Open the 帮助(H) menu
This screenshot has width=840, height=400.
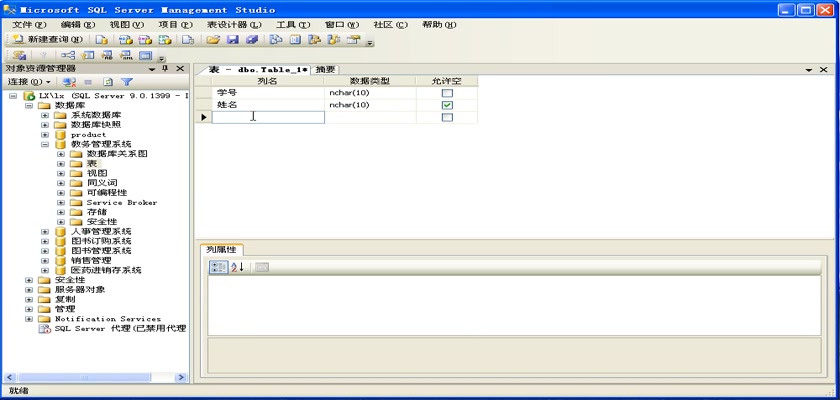click(x=439, y=25)
